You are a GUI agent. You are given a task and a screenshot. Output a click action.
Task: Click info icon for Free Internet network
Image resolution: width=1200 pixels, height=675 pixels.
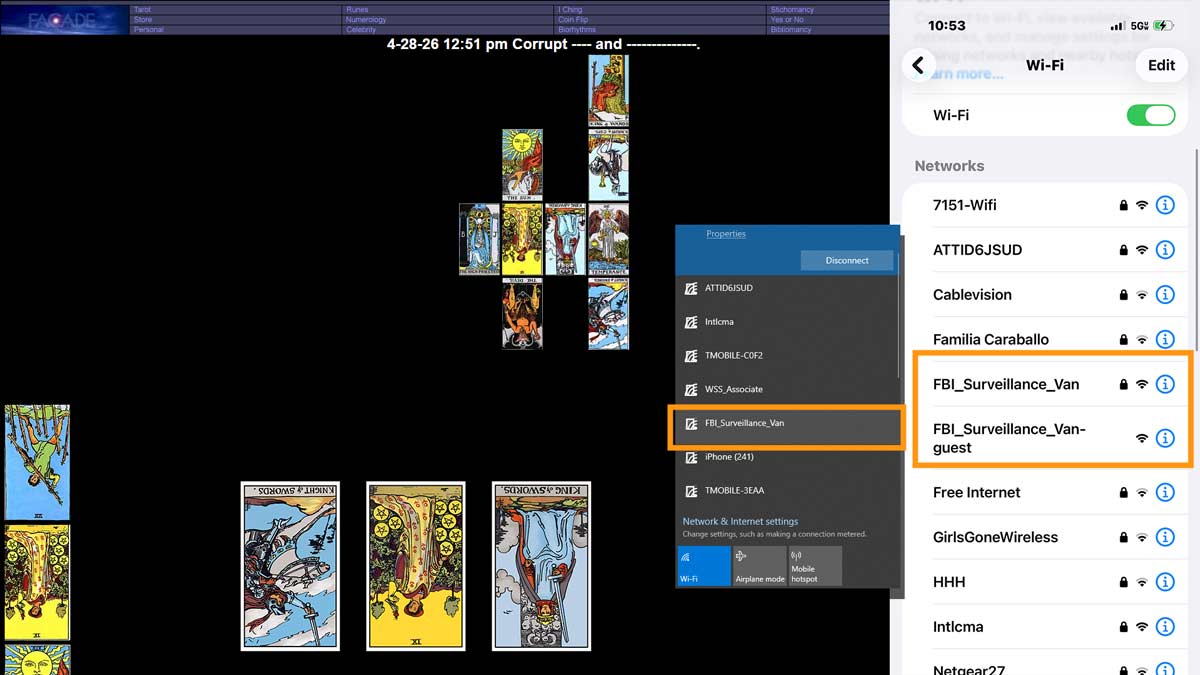tap(1164, 492)
